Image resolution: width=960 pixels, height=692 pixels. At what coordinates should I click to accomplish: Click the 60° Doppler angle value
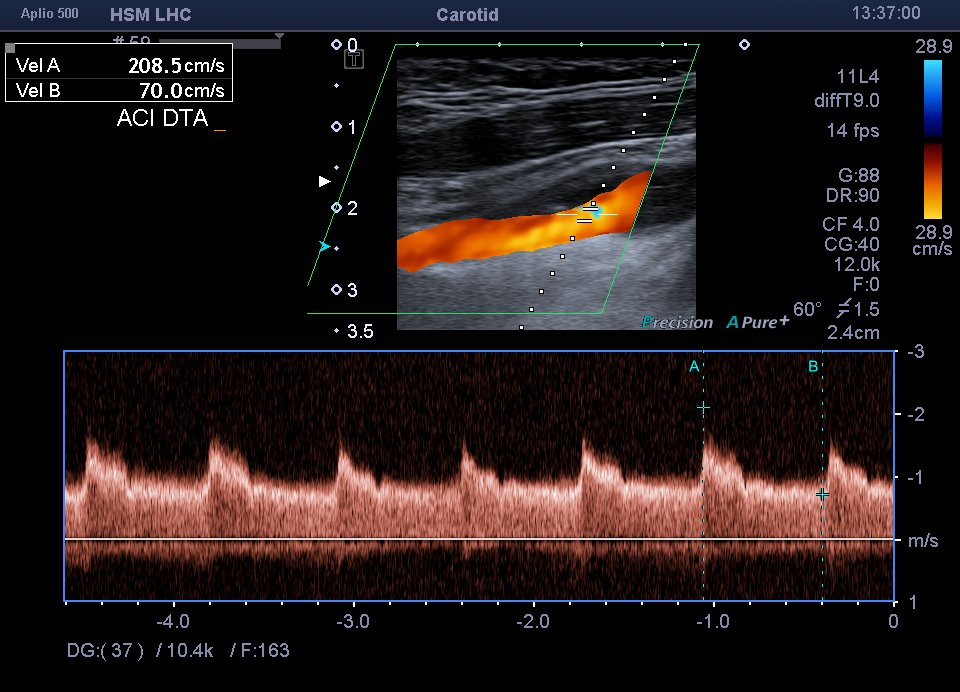(x=807, y=309)
